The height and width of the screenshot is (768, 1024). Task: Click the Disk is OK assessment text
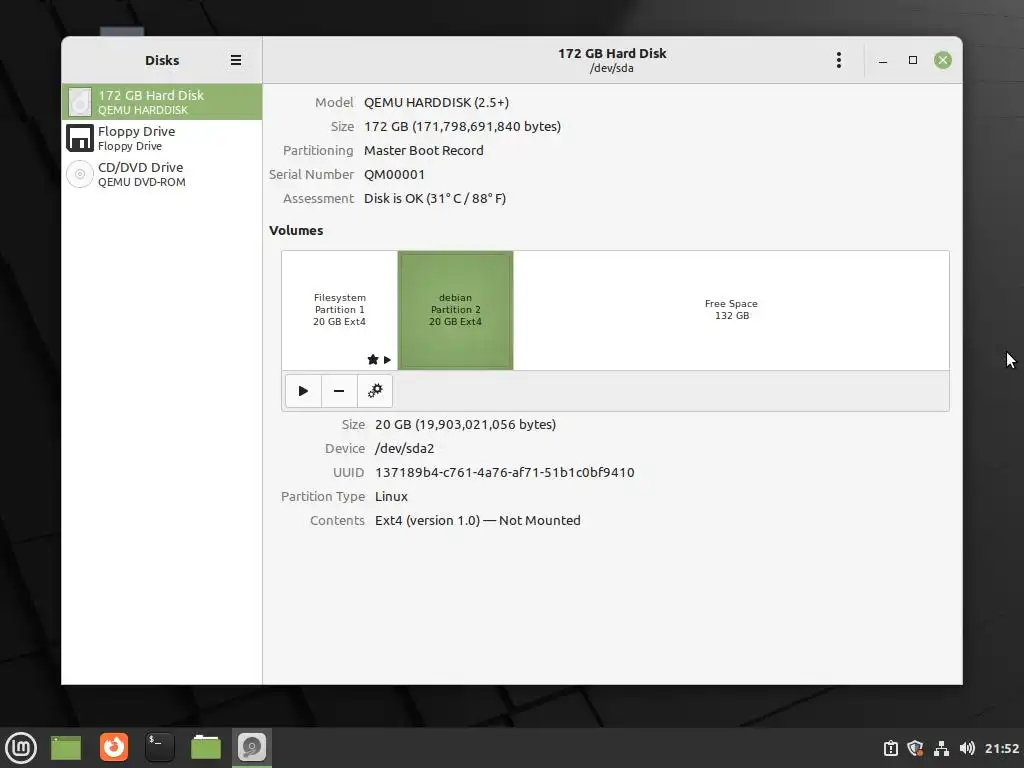435,199
